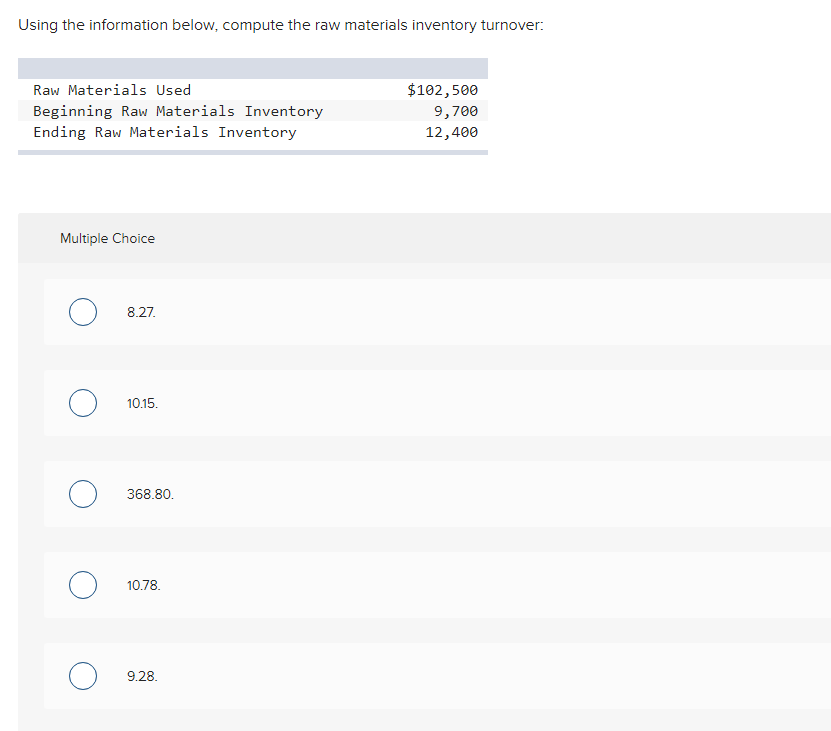Select the radio button for 8.27
This screenshot has width=831, height=731.
(x=83, y=312)
